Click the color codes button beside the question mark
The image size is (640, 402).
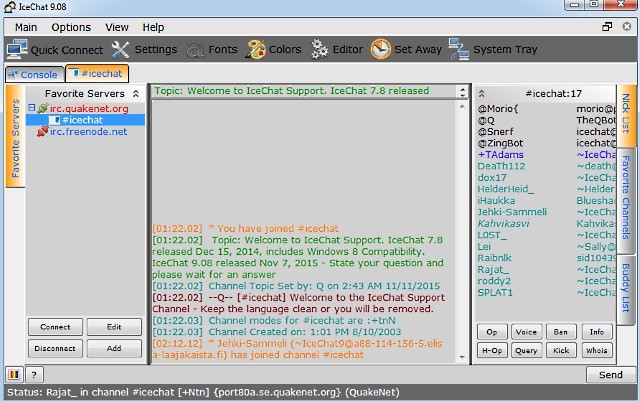click(14, 375)
